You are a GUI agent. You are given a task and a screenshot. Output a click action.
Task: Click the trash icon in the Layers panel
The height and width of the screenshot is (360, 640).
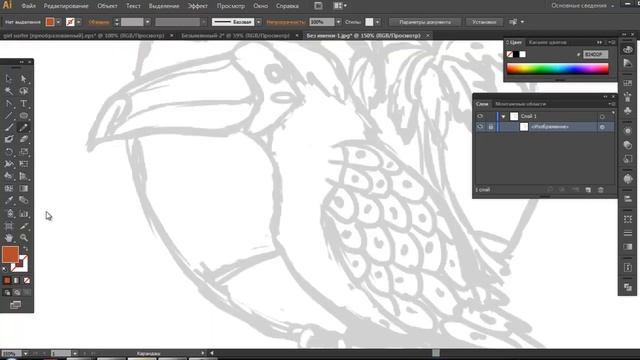click(600, 190)
